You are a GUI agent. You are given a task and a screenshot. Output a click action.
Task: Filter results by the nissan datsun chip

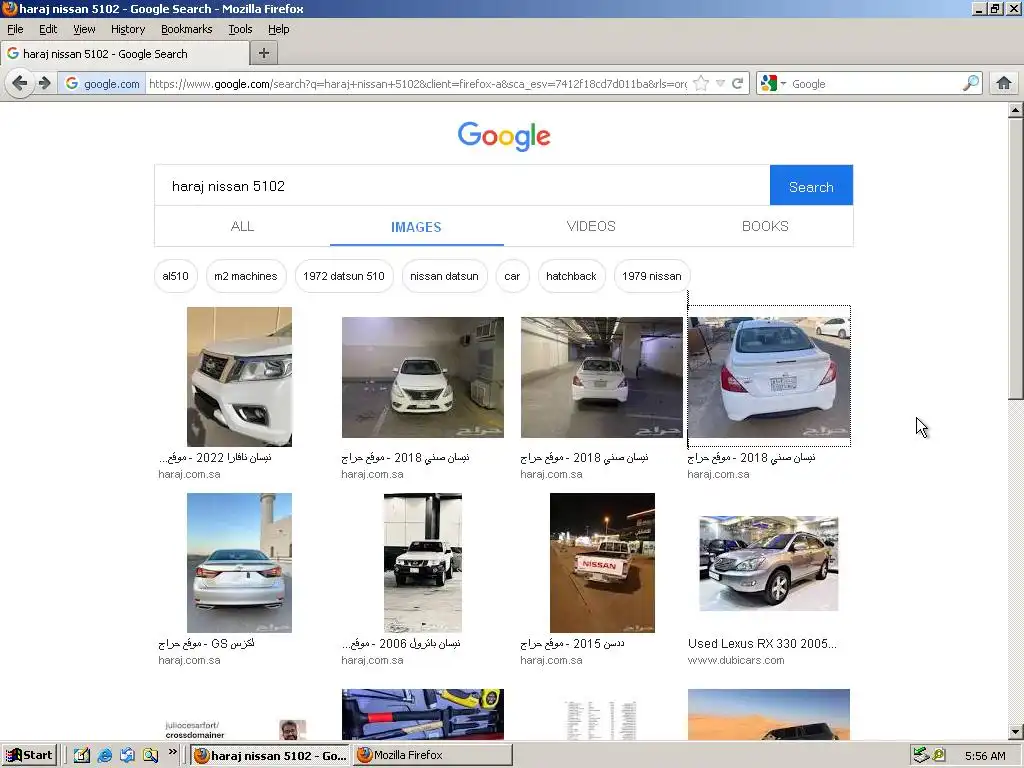(x=444, y=276)
